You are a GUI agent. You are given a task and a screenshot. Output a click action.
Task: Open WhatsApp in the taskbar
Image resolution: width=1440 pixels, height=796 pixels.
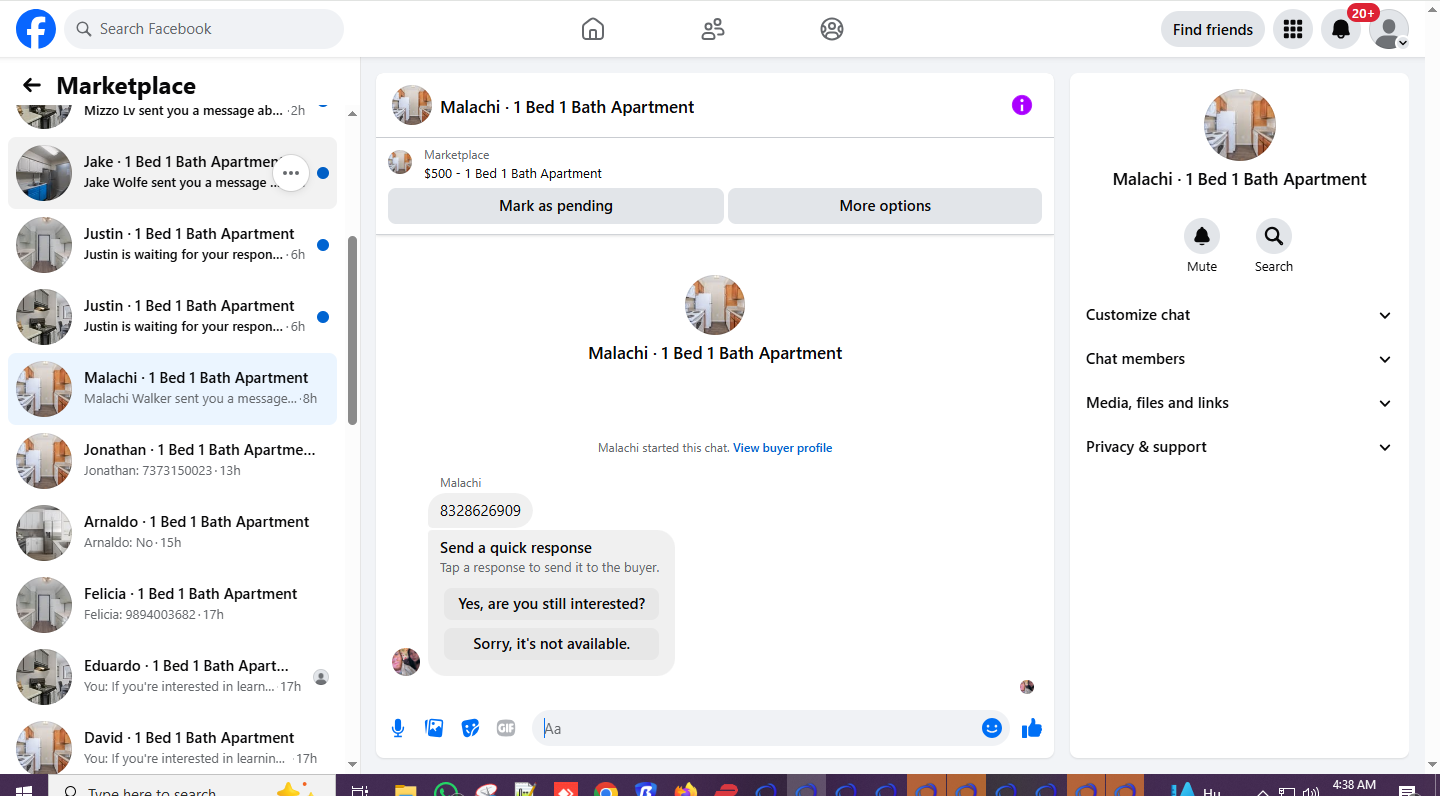[446, 790]
